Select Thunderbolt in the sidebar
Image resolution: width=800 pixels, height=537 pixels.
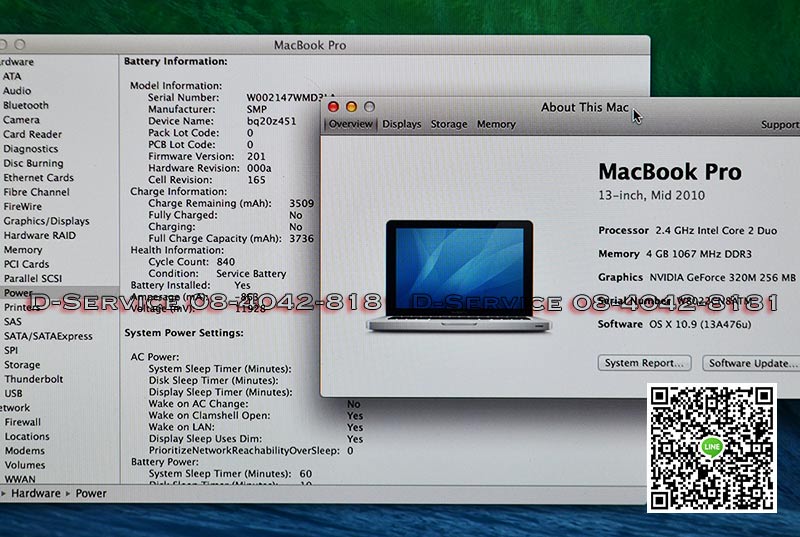[x=34, y=379]
